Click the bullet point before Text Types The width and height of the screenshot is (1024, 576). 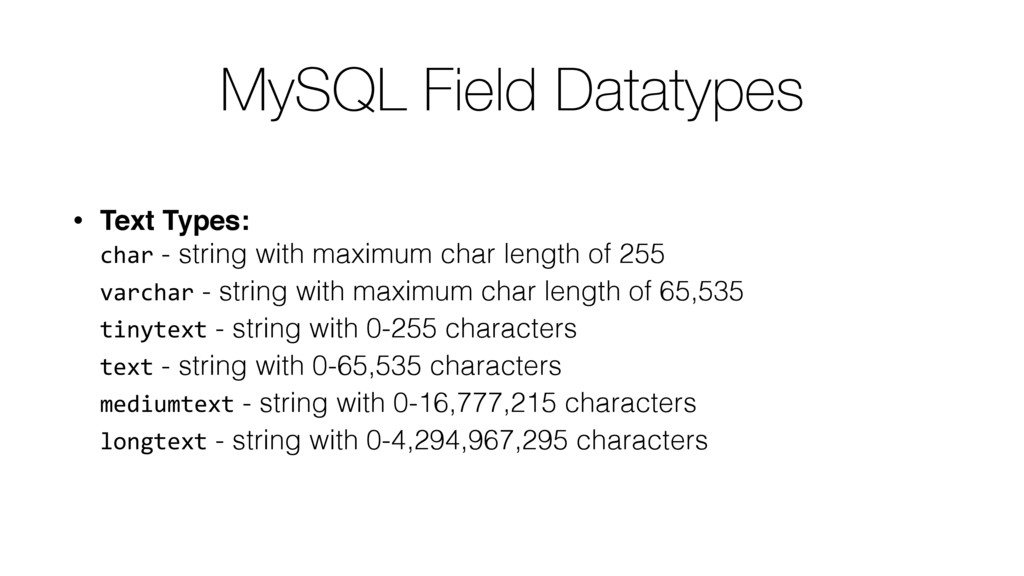coord(78,221)
